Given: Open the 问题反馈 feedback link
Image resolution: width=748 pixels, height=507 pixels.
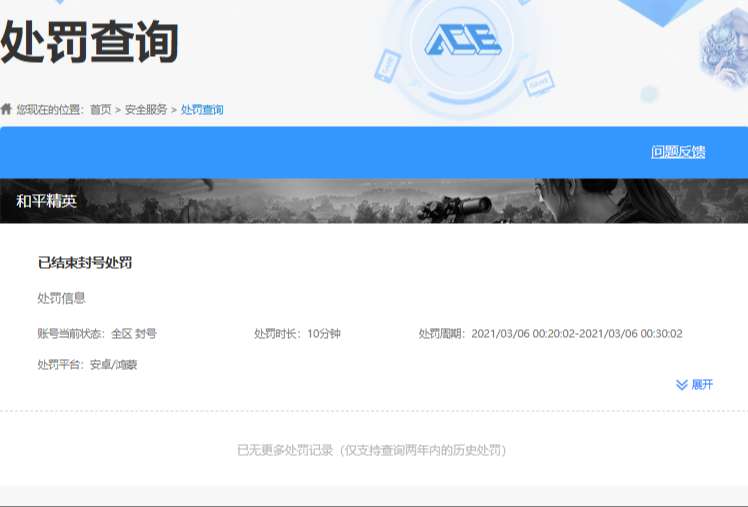Looking at the screenshot, I should (678, 152).
